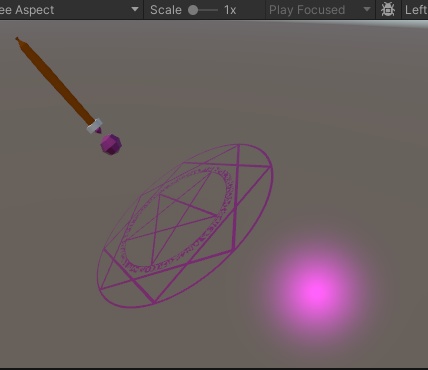Adjust the Scale slider handle
The image size is (428, 370).
pyautogui.click(x=193, y=10)
